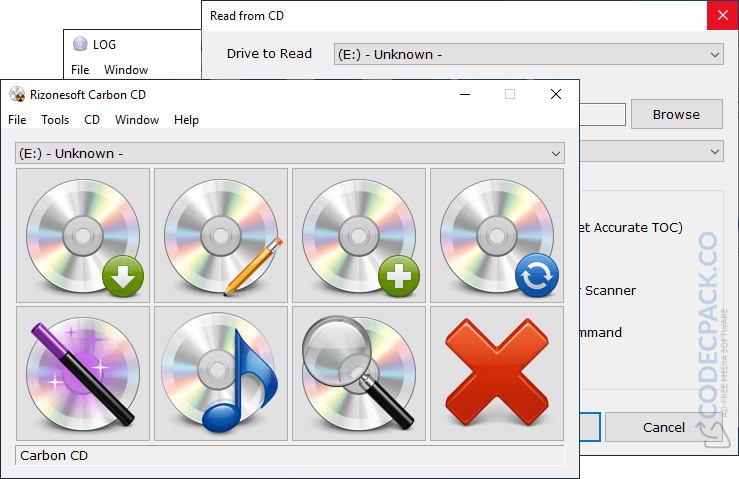
Task: Click the write disc icon with pencil
Action: (x=221, y=235)
